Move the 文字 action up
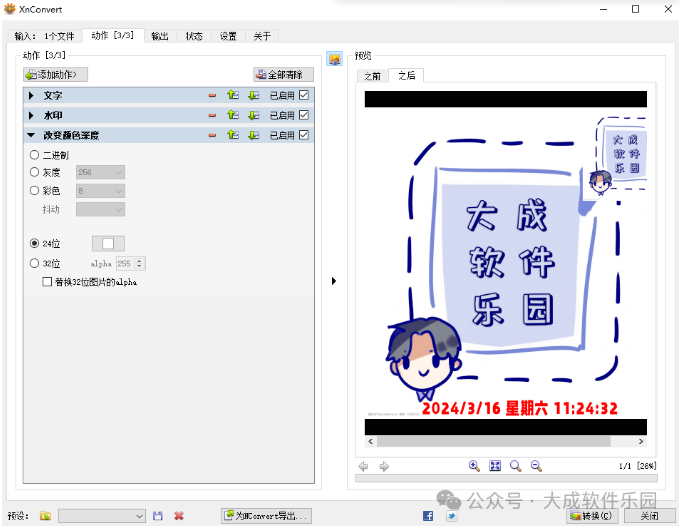This screenshot has width=681, height=526. tap(233, 95)
